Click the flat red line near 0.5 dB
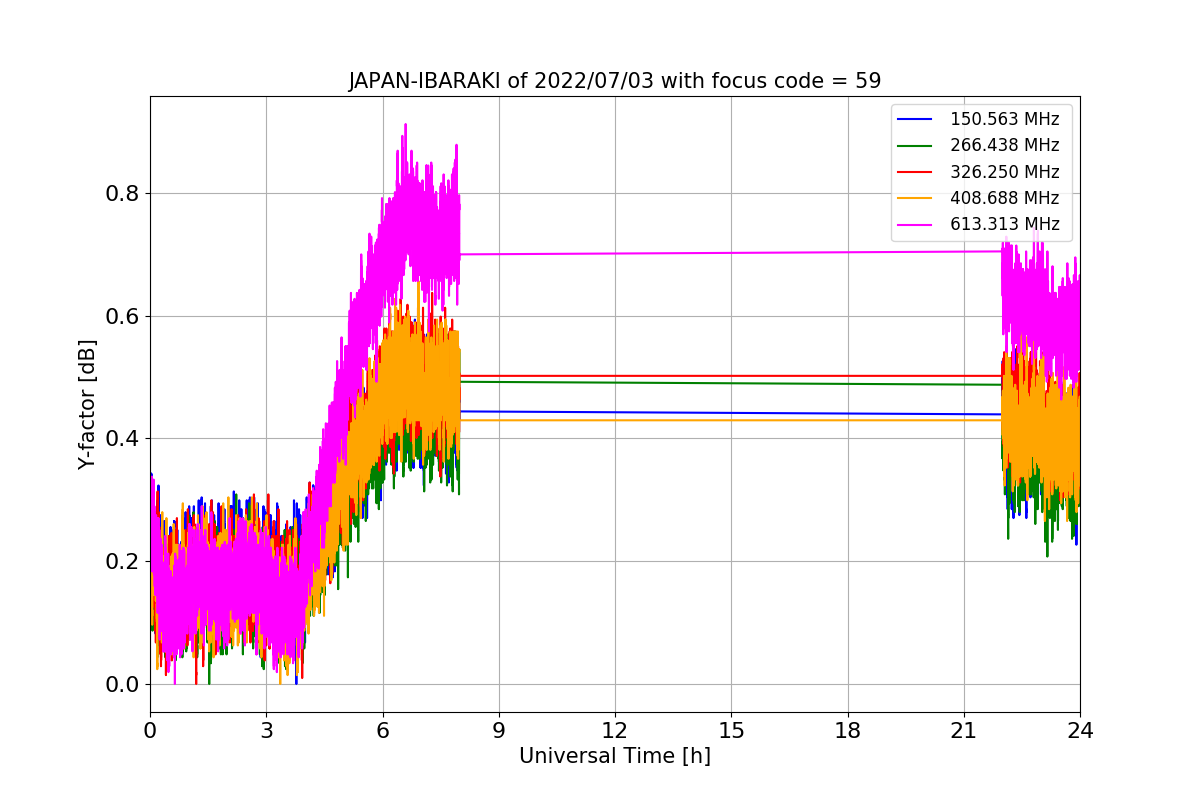Image resolution: width=1200 pixels, height=800 pixels. (730, 376)
